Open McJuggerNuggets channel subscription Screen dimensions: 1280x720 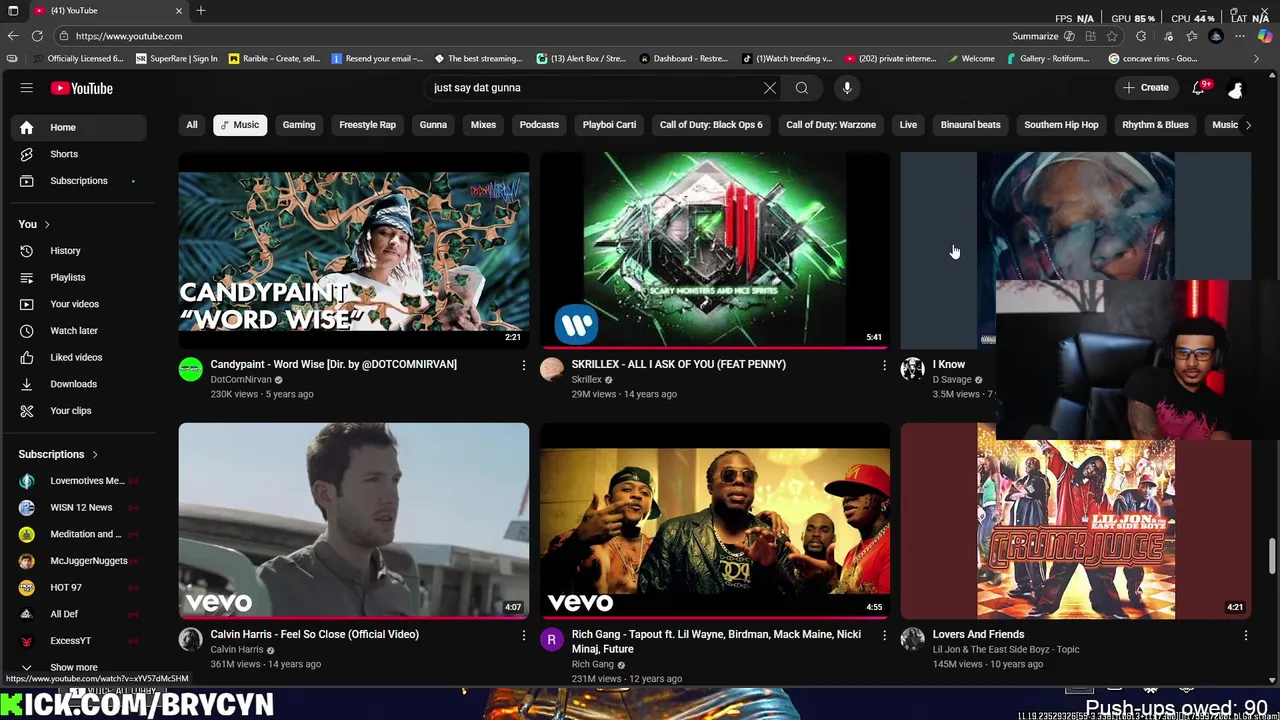click(79, 561)
